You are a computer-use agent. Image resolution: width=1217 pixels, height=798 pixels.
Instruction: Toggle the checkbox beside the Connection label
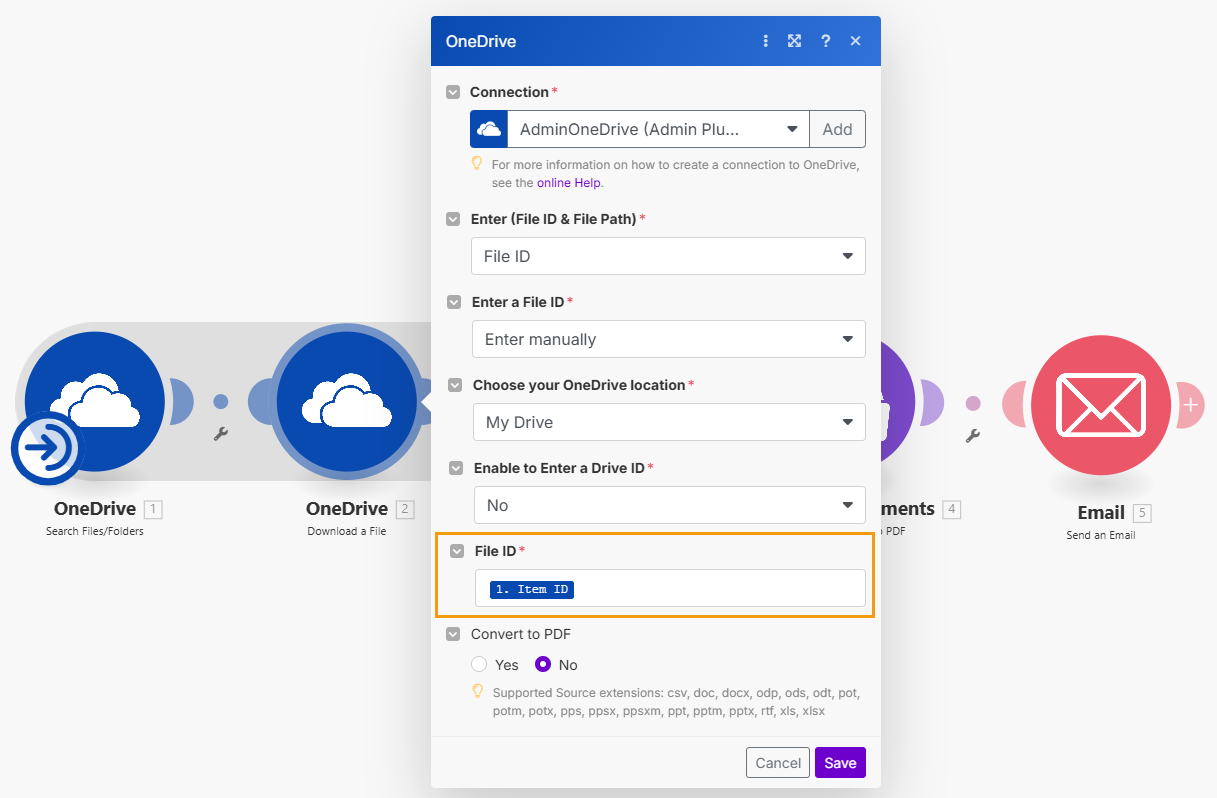(x=453, y=92)
